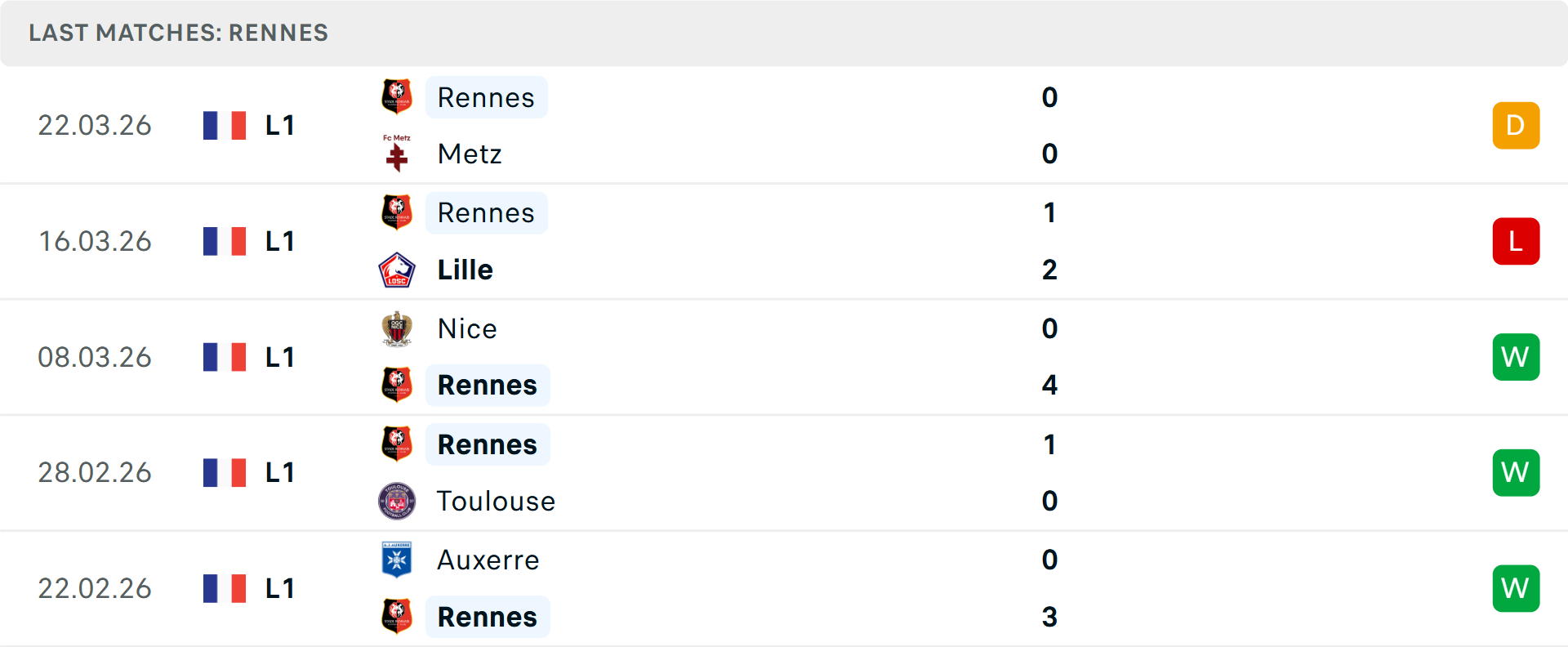Click the Lille LOSC crest
The height and width of the screenshot is (647, 1568).
[397, 270]
